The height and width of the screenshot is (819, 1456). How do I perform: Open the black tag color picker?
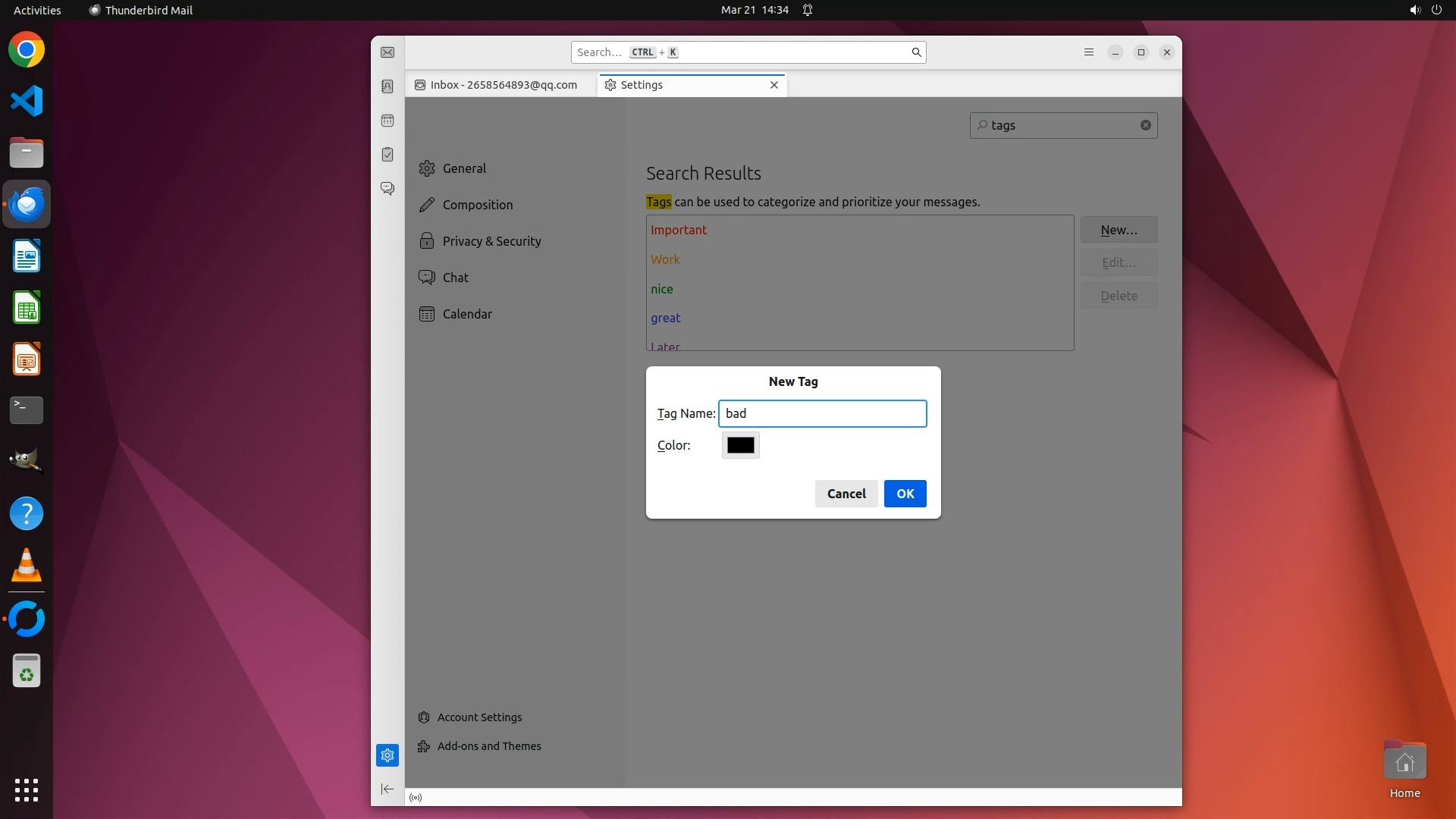pos(740,445)
